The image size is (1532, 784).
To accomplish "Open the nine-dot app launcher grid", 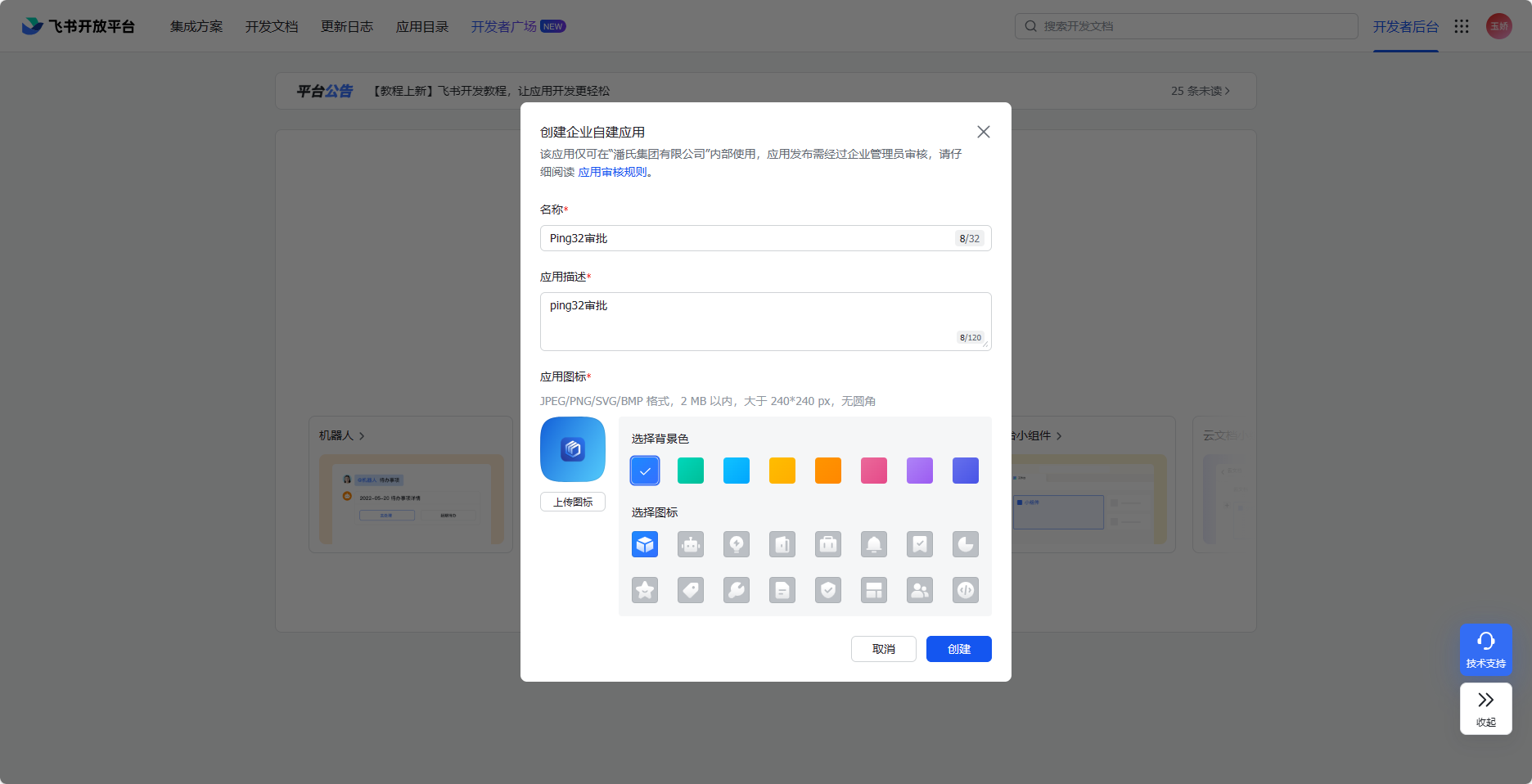I will coord(1462,26).
